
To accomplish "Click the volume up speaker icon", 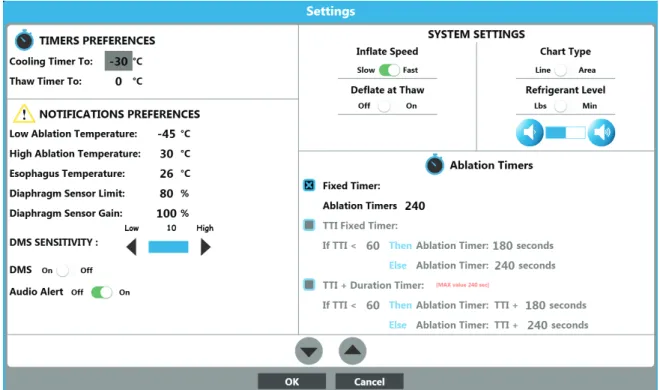I will click(601, 133).
